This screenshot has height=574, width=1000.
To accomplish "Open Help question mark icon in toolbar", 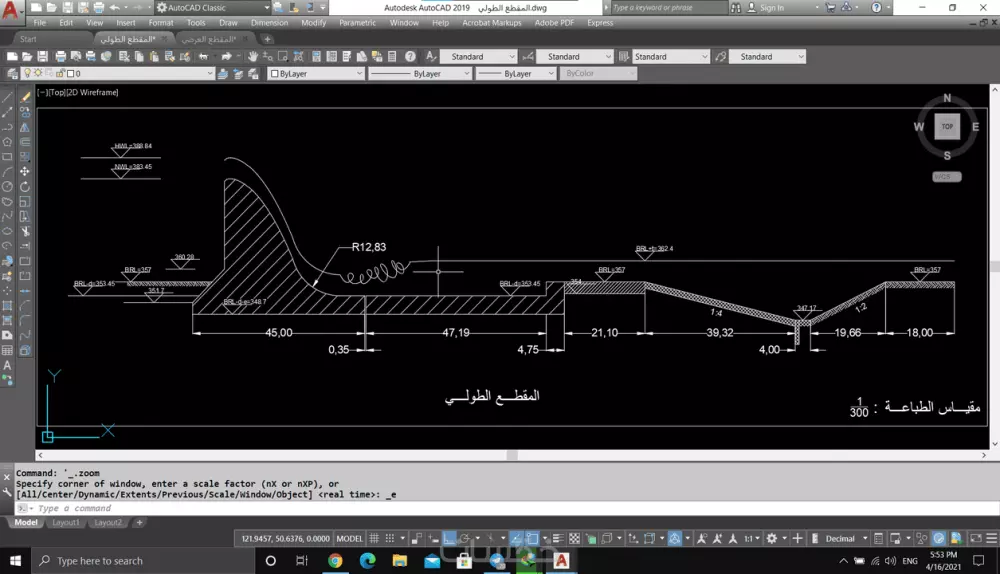I will tap(410, 57).
